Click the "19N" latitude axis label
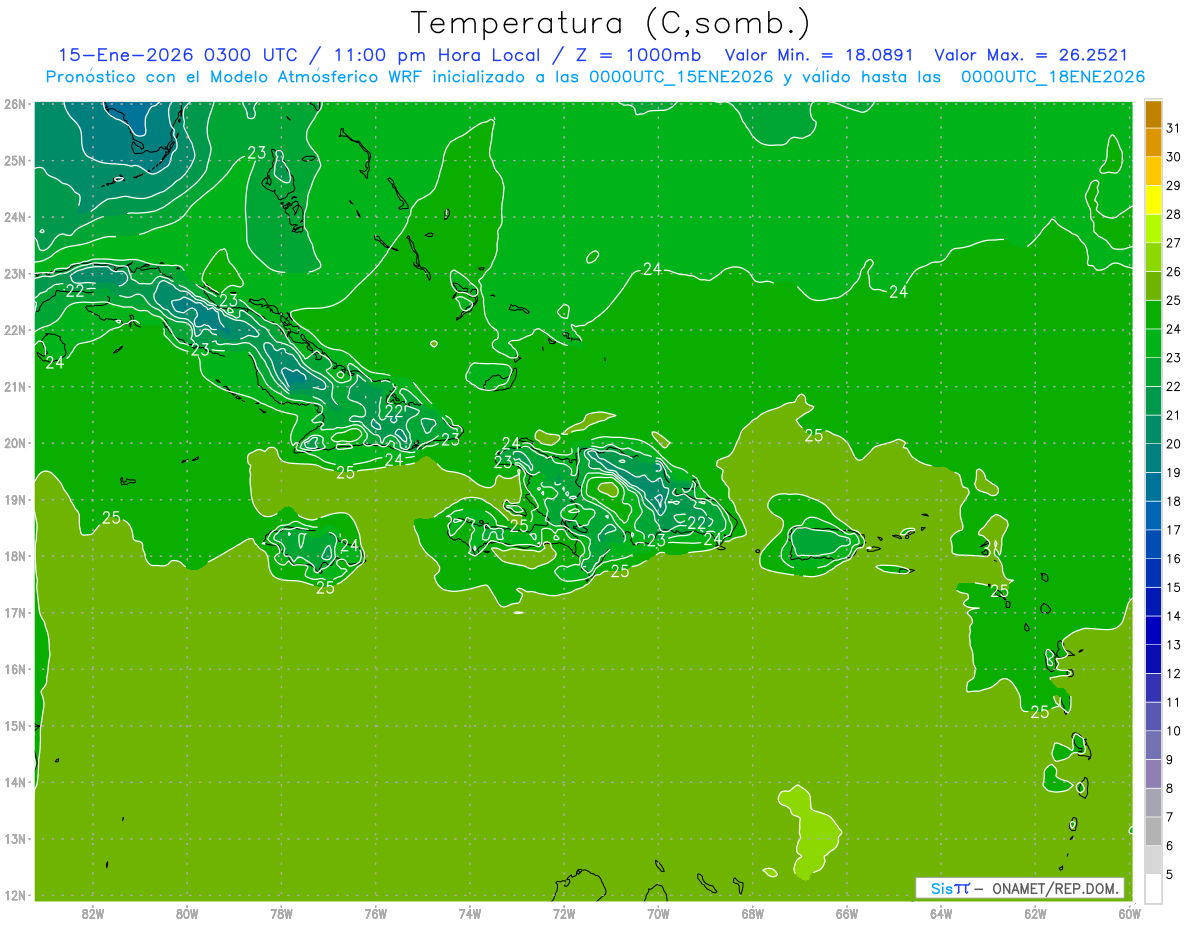This screenshot has width=1200, height=927. pos(14,499)
